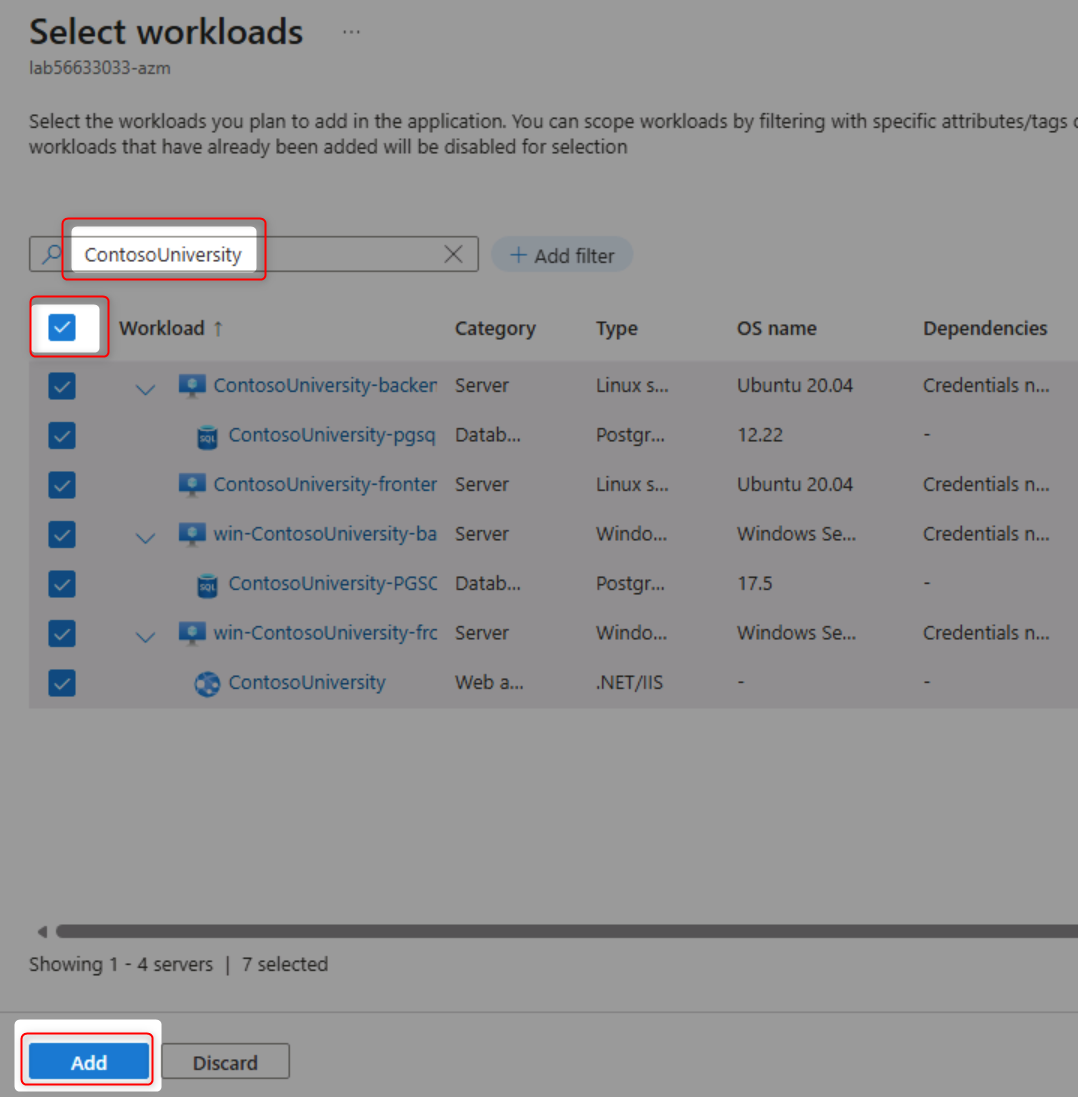Click the server icon of ContosoUniversity-backend
The width and height of the screenshot is (1078, 1097).
pos(192,385)
